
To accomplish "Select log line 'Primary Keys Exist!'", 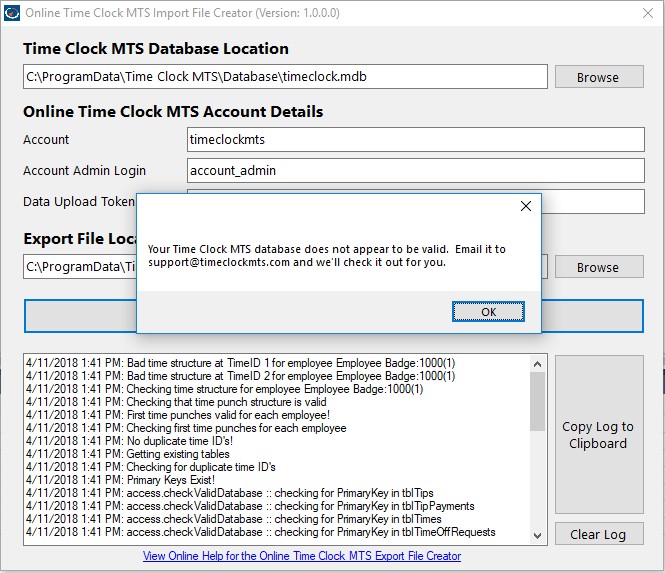I will pyautogui.click(x=120, y=480).
